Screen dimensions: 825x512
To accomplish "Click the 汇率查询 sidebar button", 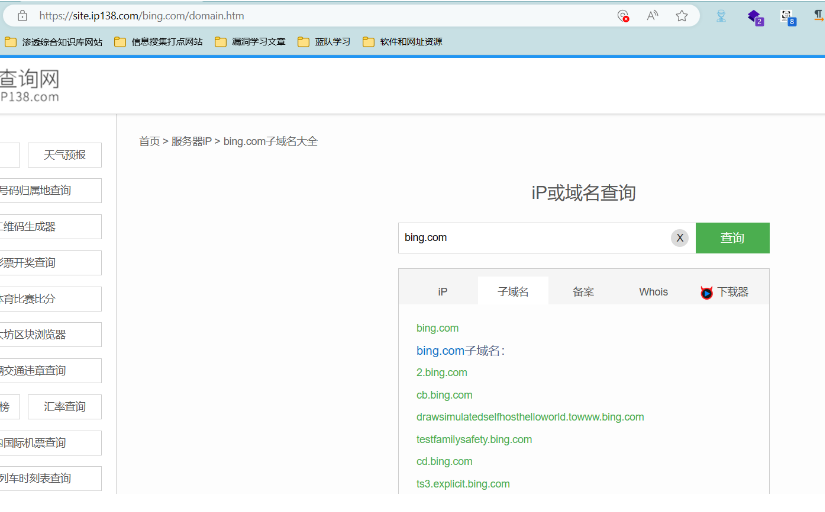I will point(65,407).
